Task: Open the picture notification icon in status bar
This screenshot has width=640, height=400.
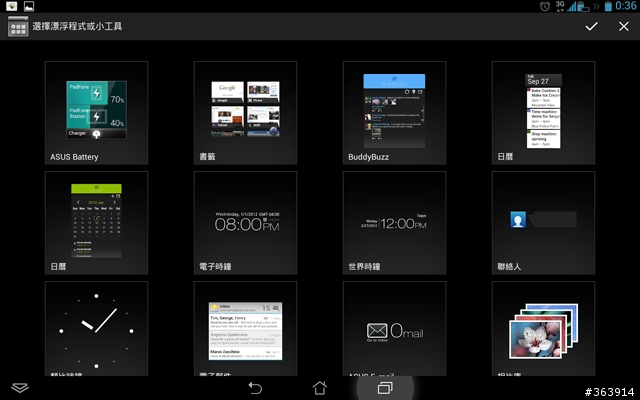Action: click(29, 6)
